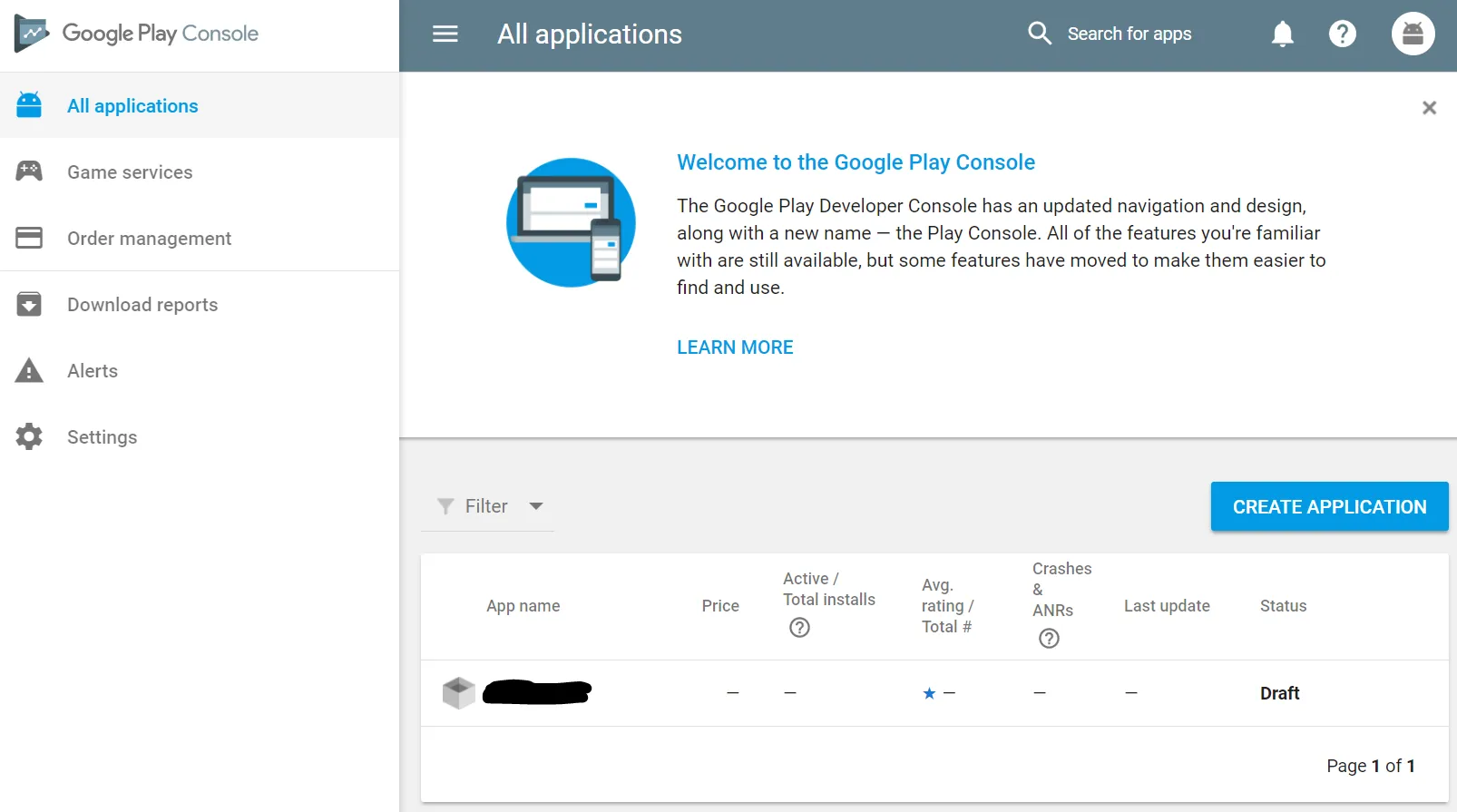Click the hamburger menu icon

(445, 34)
